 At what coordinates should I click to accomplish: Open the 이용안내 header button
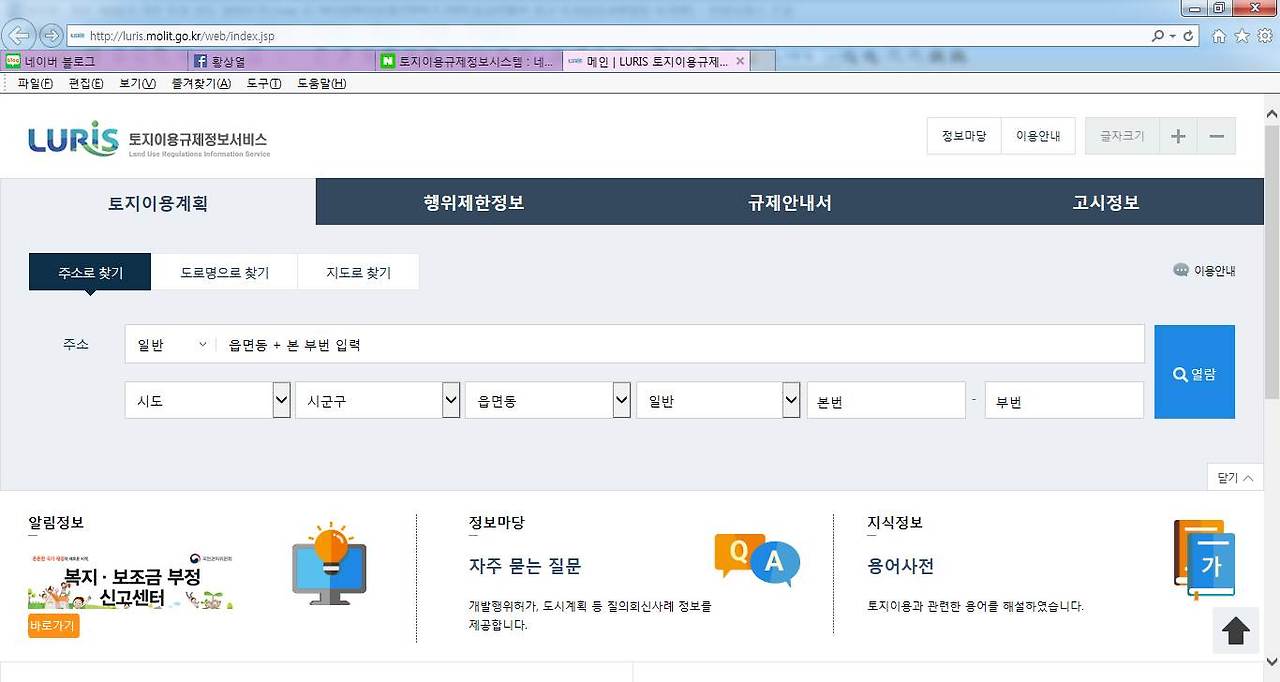pyautogui.click(x=1038, y=136)
